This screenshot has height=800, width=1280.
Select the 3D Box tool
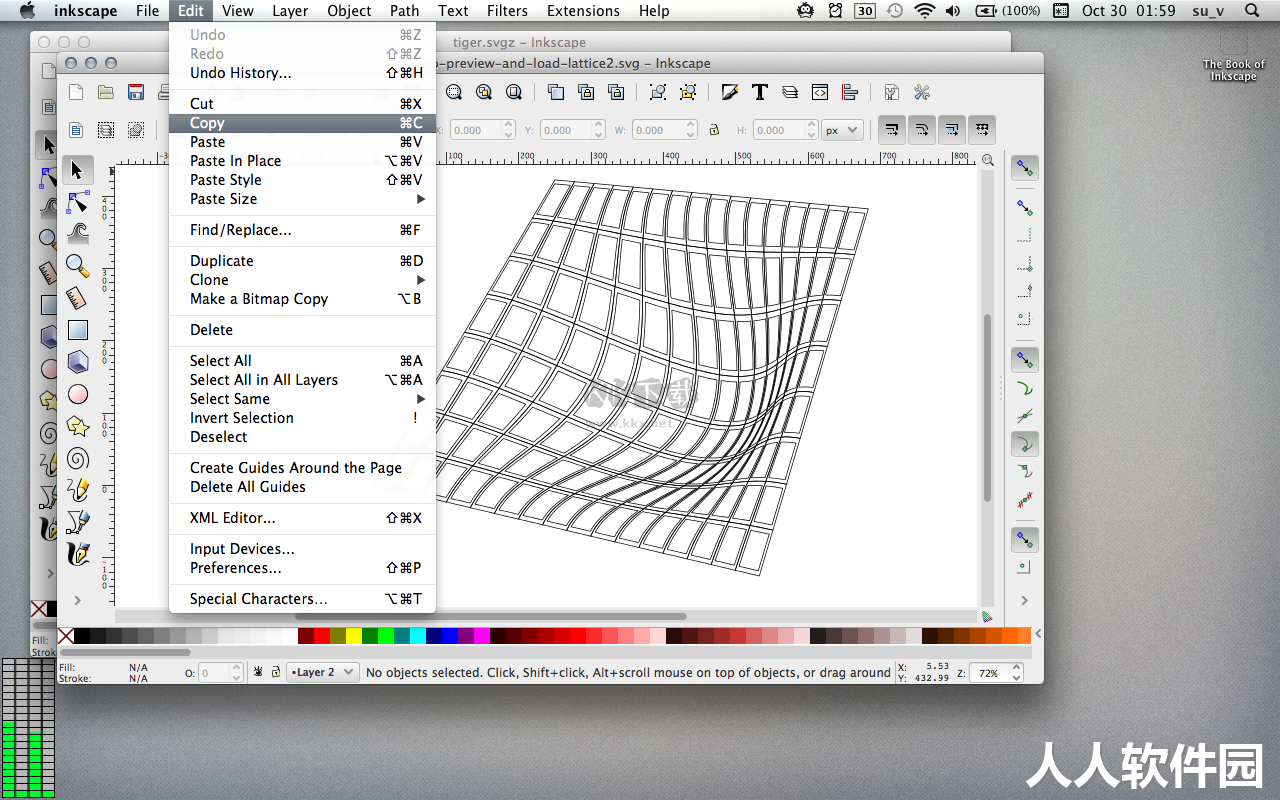click(x=77, y=362)
